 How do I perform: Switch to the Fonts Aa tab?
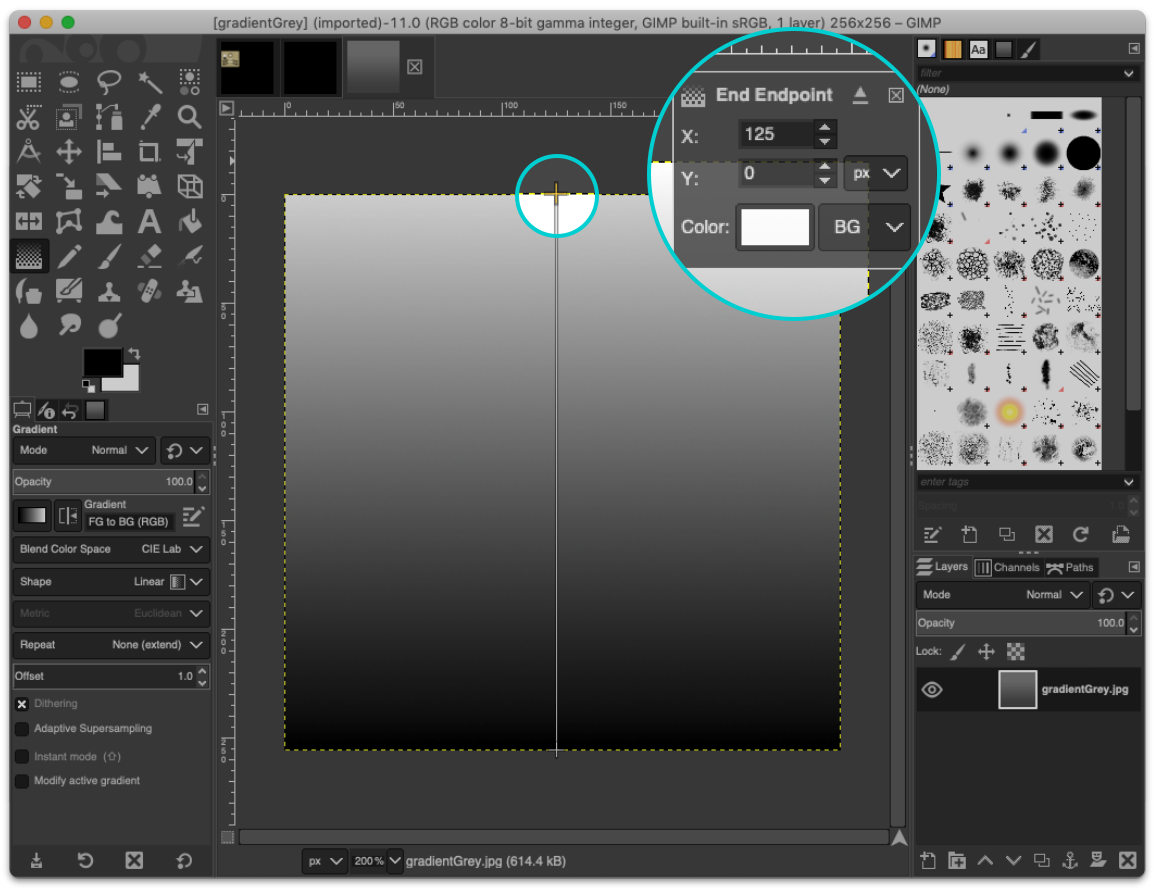coord(978,49)
